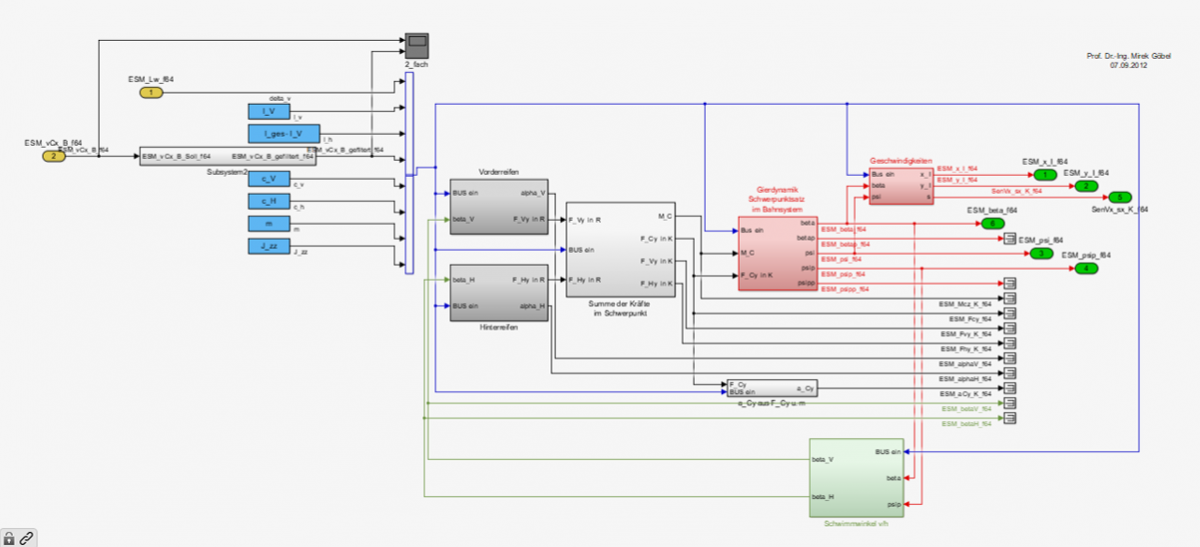Open the red Geschwindigkeiten subsystem block
The width and height of the screenshot is (1200, 547).
(x=900, y=186)
